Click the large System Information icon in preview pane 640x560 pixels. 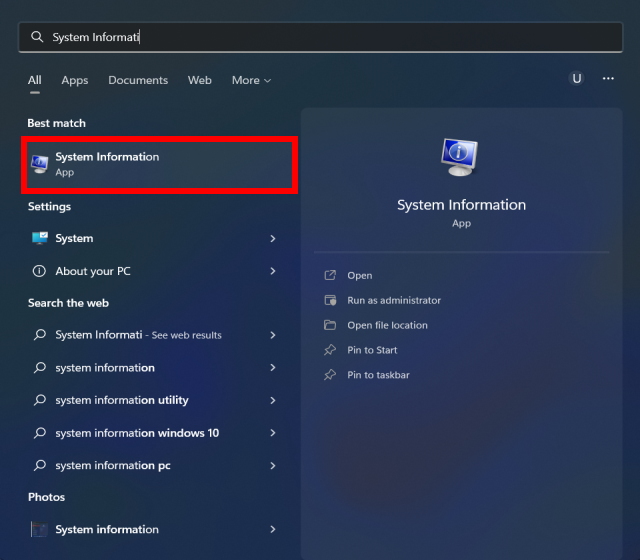point(461,157)
